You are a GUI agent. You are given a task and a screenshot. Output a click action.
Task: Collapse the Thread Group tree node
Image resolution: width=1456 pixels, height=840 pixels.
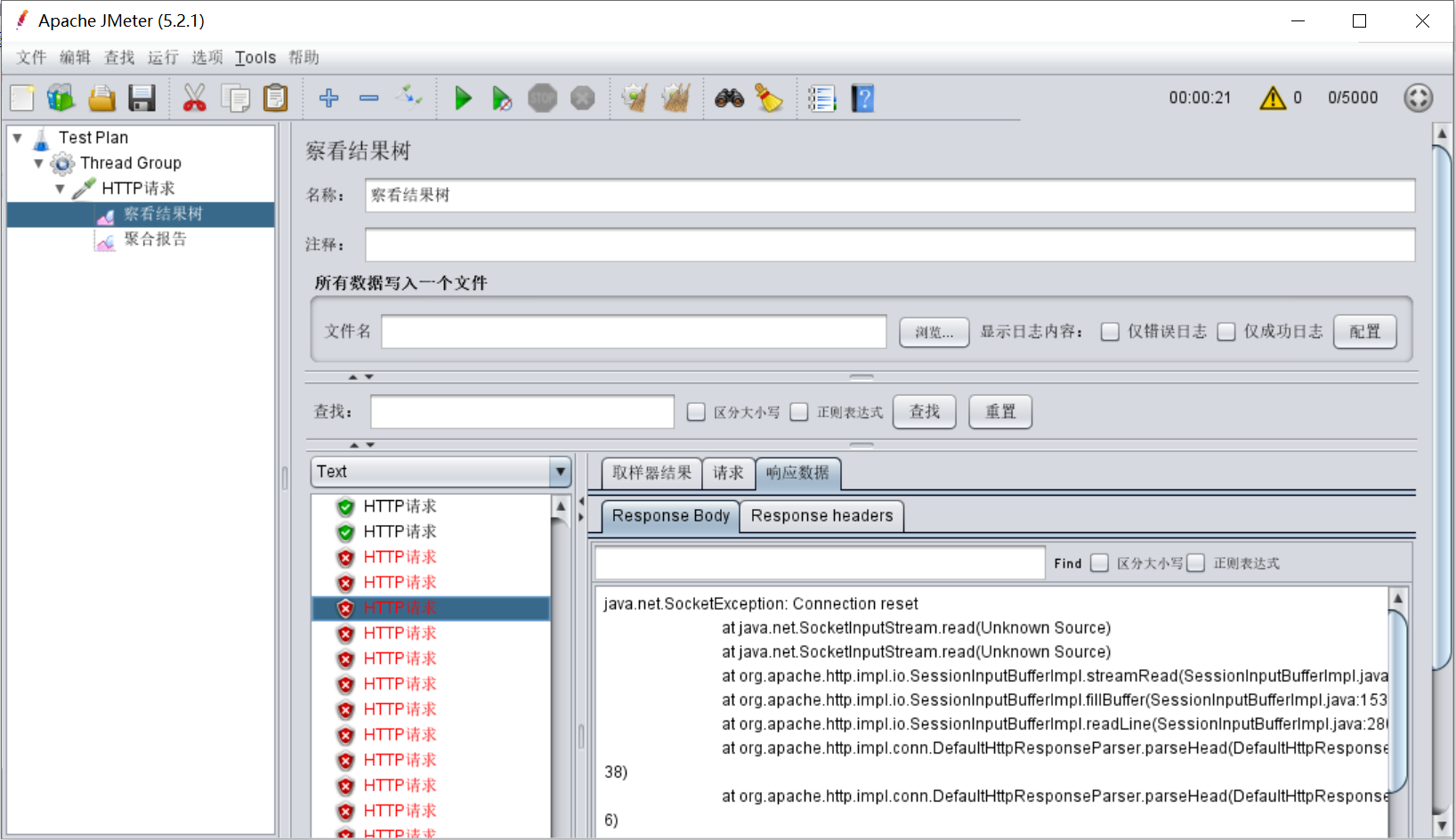point(38,164)
